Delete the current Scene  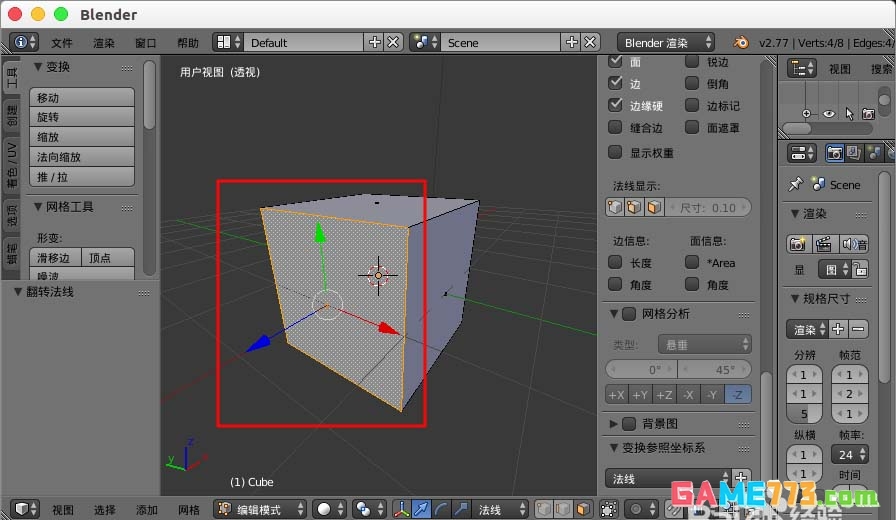(x=590, y=42)
